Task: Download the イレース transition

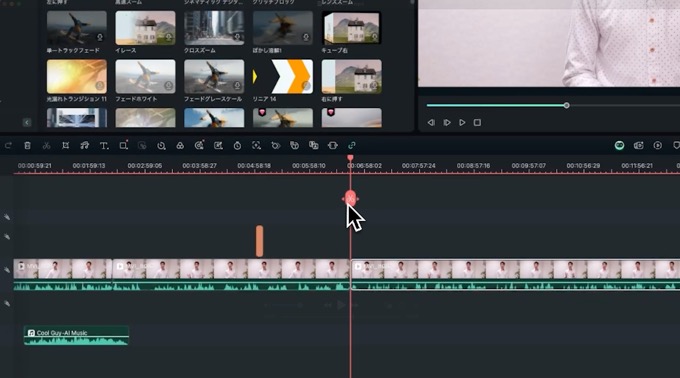Action: (x=168, y=37)
